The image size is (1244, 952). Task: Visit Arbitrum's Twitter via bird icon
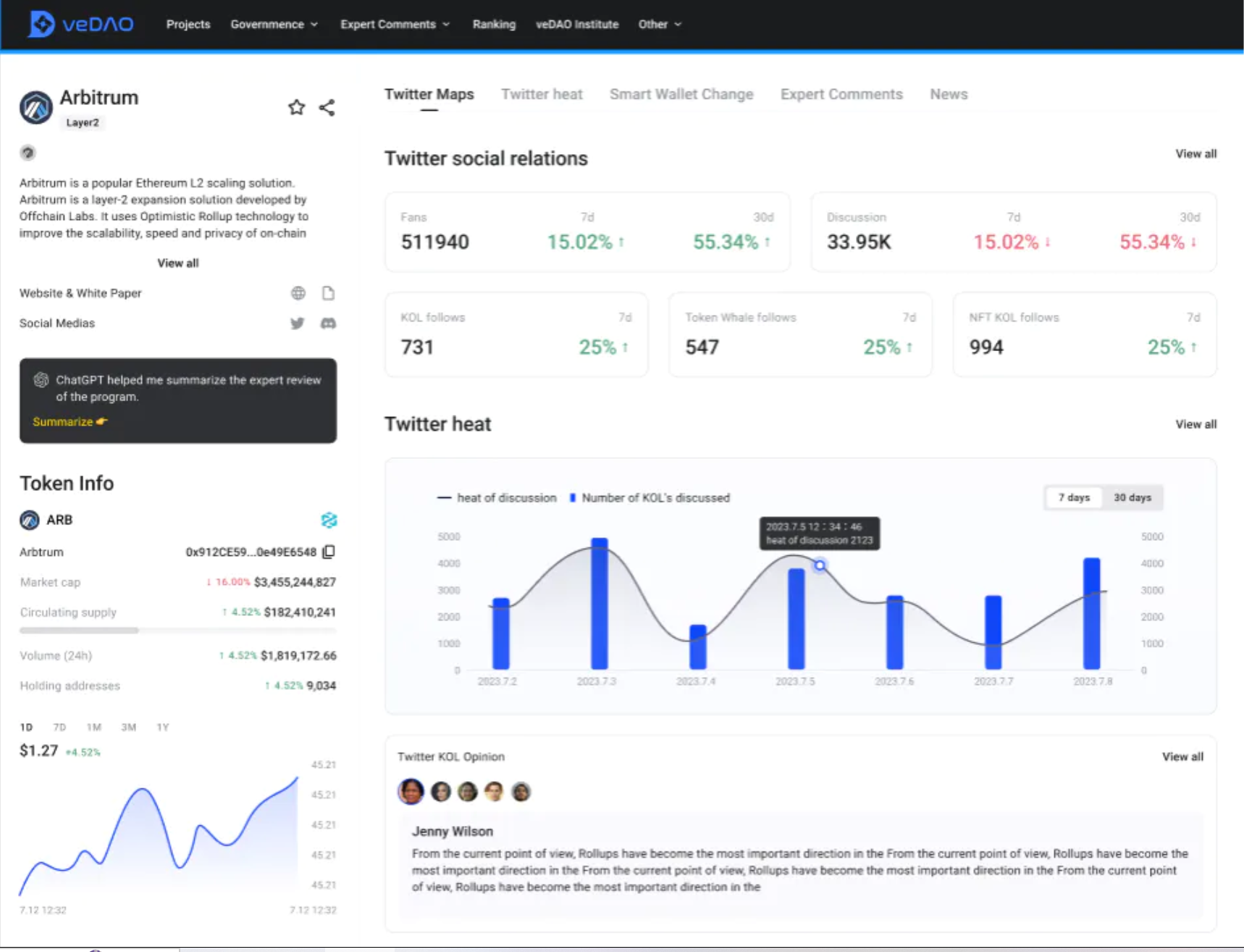point(298,323)
